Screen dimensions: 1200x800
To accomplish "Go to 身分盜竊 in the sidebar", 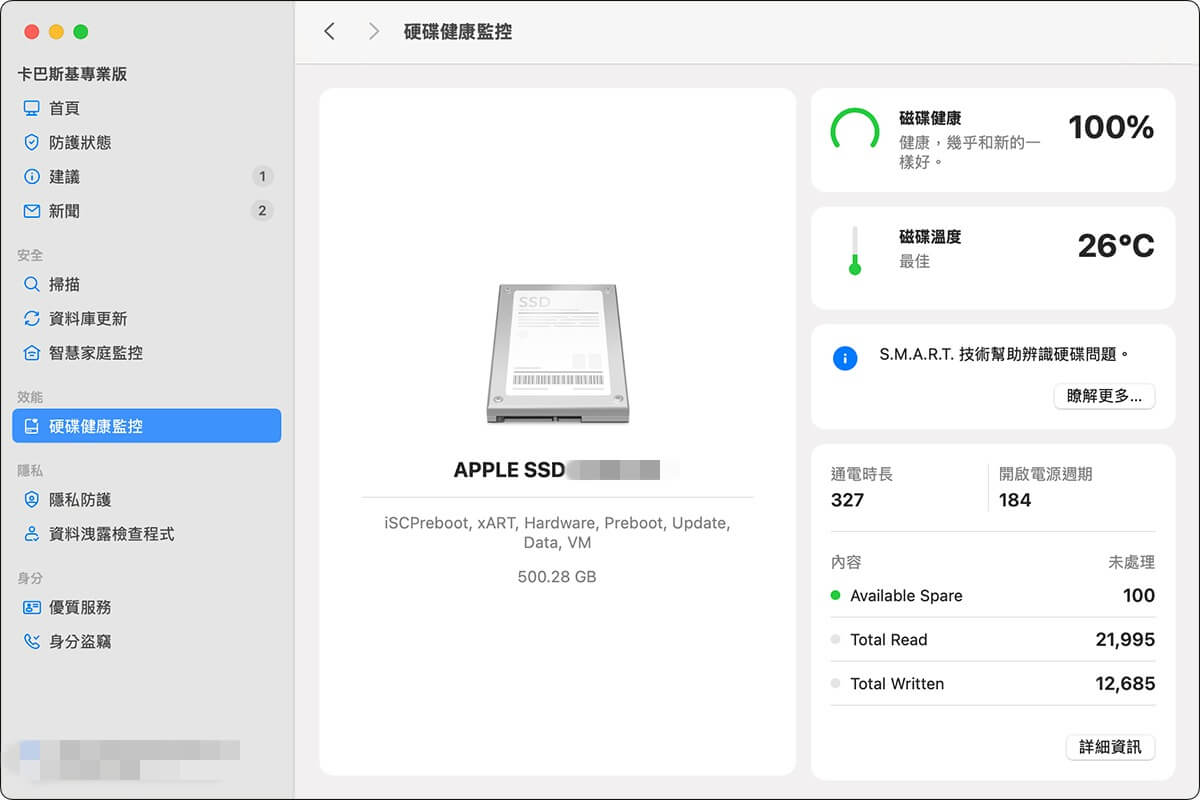I will coord(80,642).
